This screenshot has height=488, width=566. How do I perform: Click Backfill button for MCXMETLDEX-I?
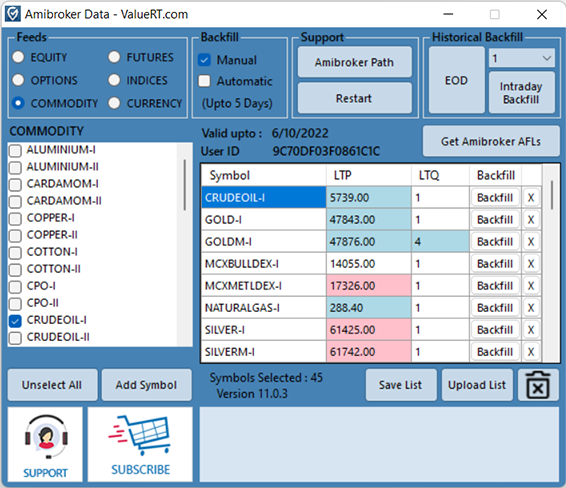coord(495,286)
